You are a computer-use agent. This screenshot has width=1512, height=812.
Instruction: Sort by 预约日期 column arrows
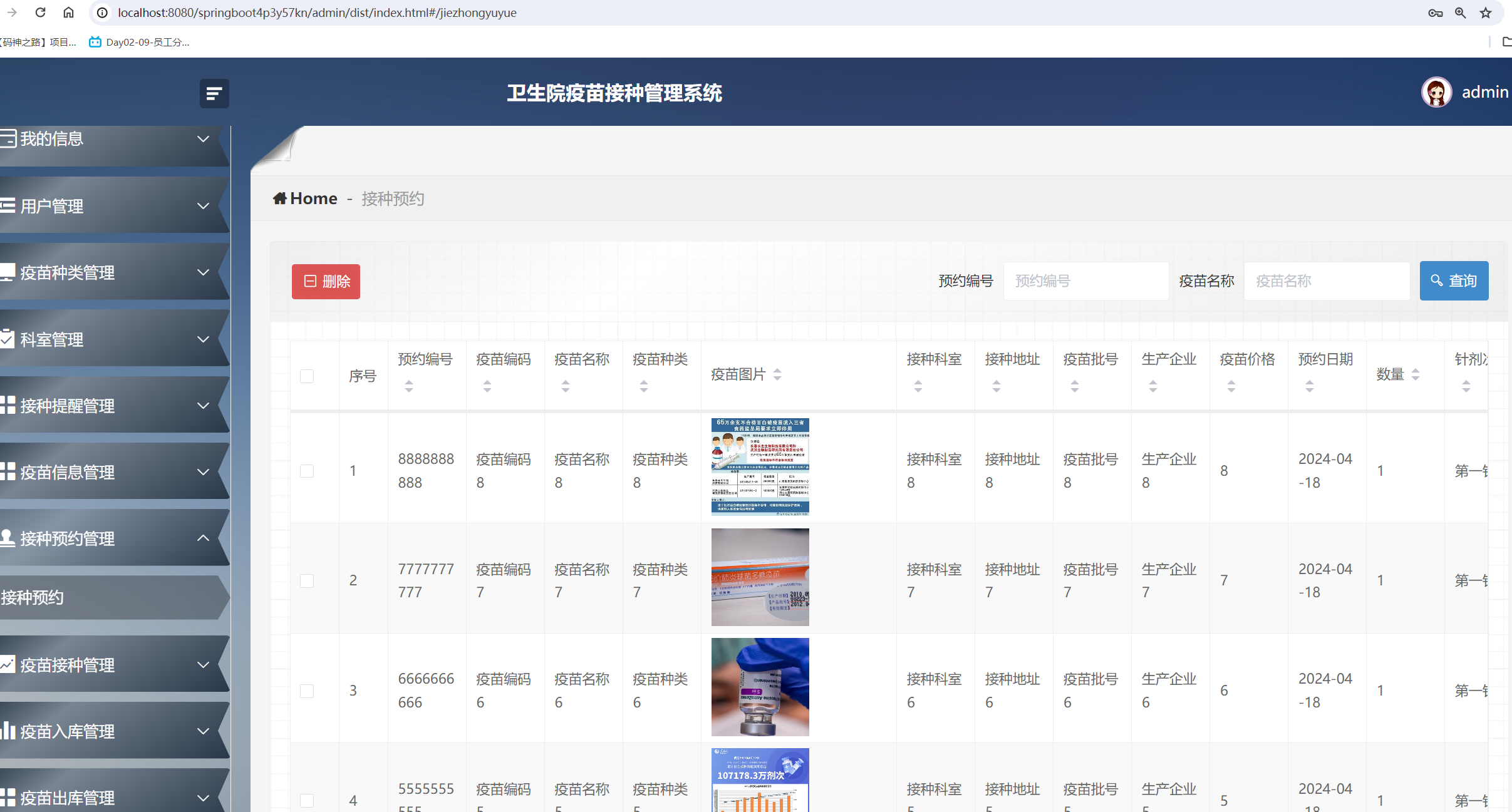pyautogui.click(x=1310, y=386)
